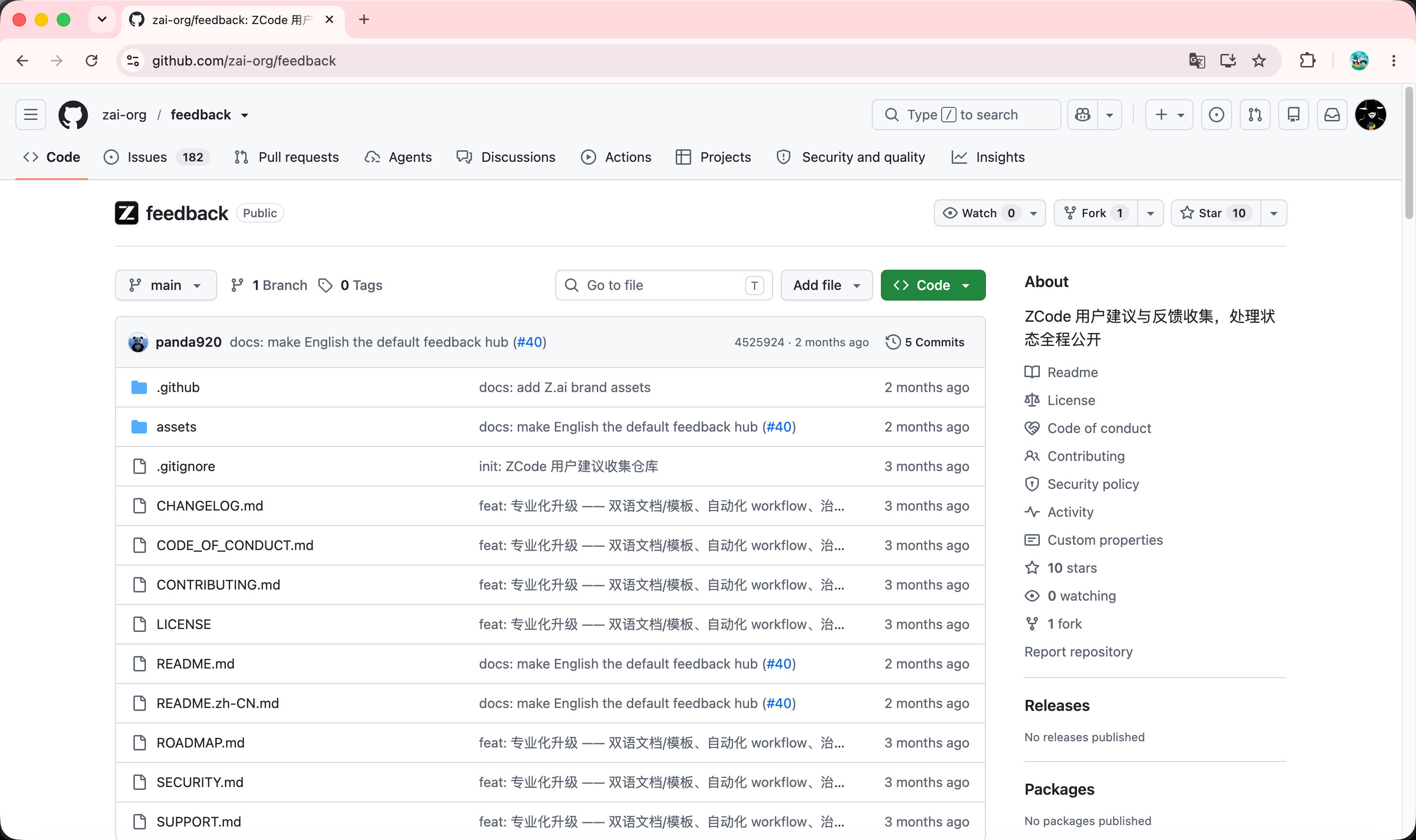Image resolution: width=1416 pixels, height=840 pixels.
Task: Open the Chrome profile avatar
Action: (x=1359, y=61)
